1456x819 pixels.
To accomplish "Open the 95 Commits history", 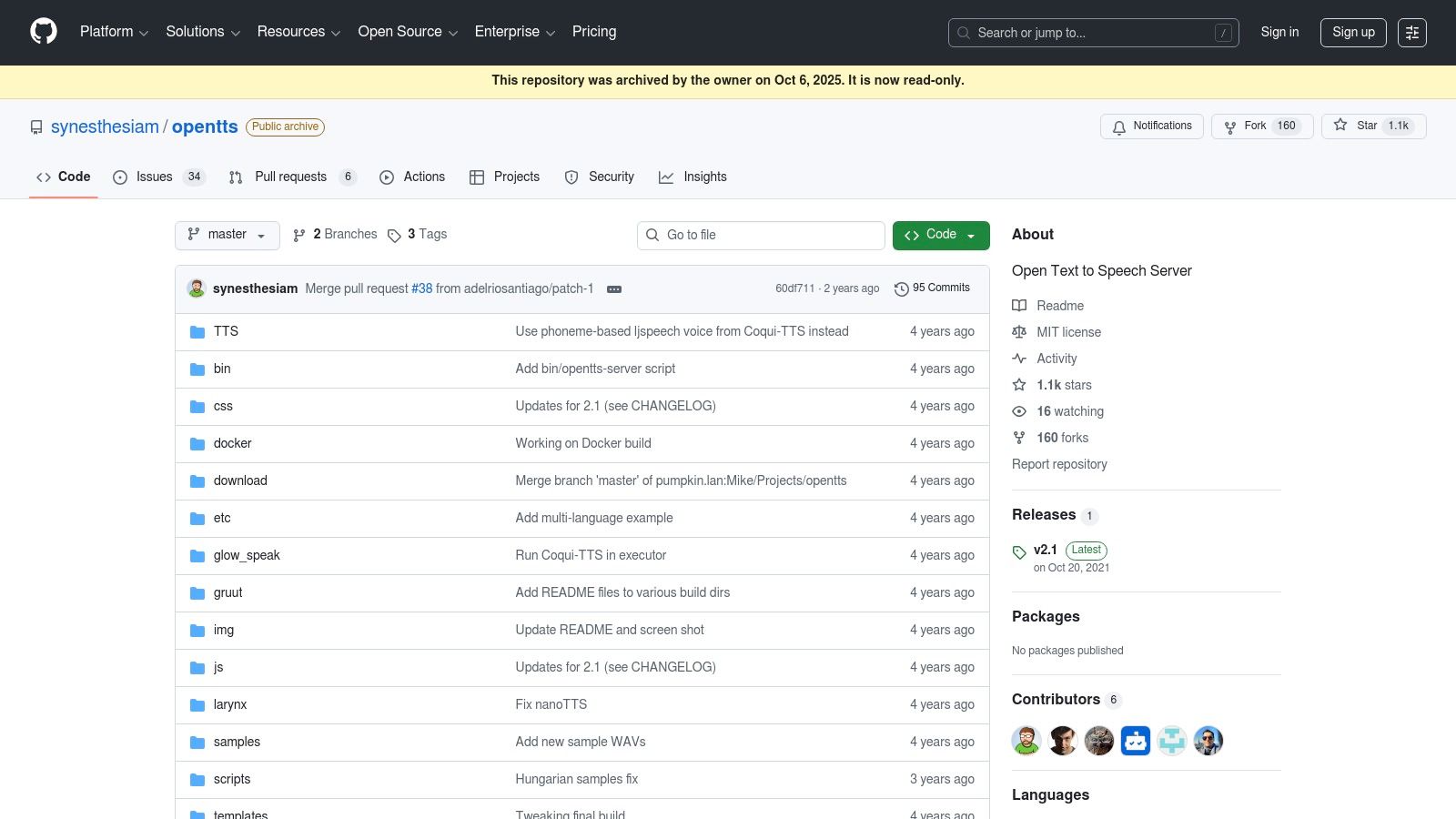I will (x=932, y=288).
